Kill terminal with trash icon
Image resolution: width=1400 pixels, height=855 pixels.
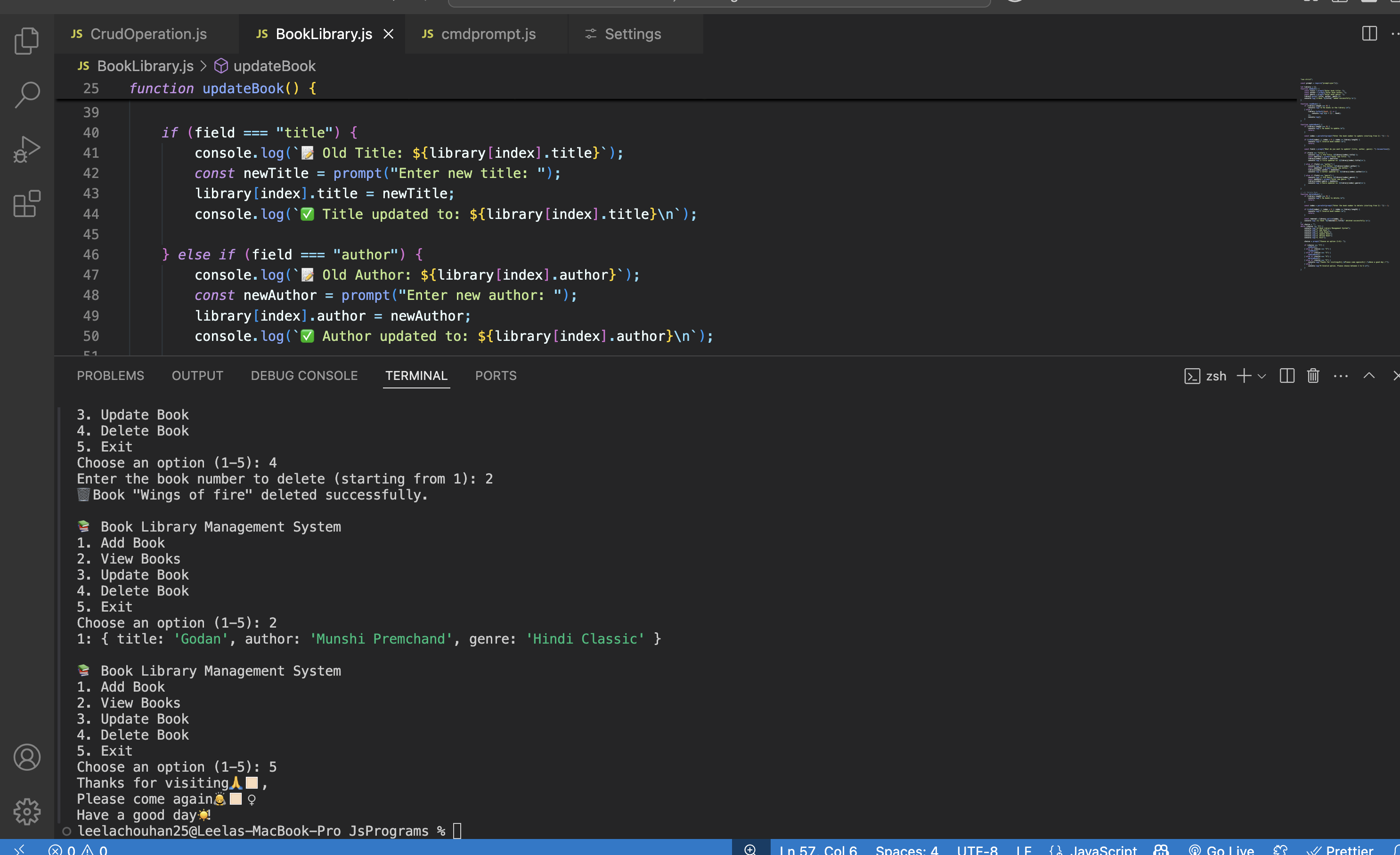1312,376
